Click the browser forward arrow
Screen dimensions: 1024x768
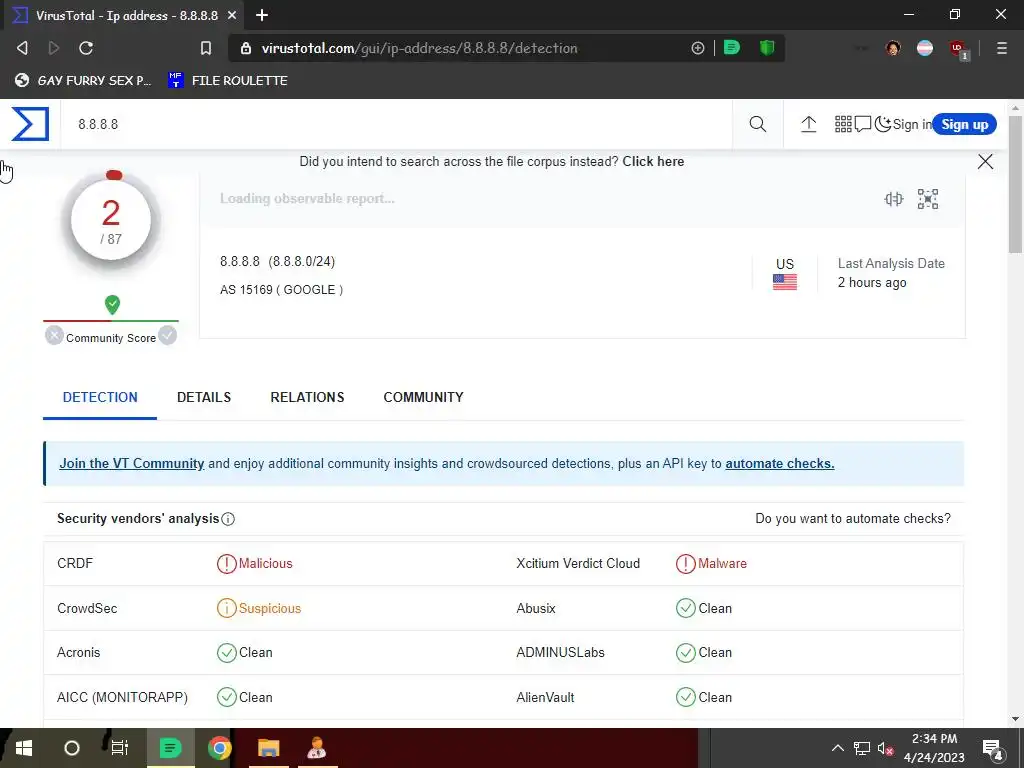pyautogui.click(x=54, y=48)
